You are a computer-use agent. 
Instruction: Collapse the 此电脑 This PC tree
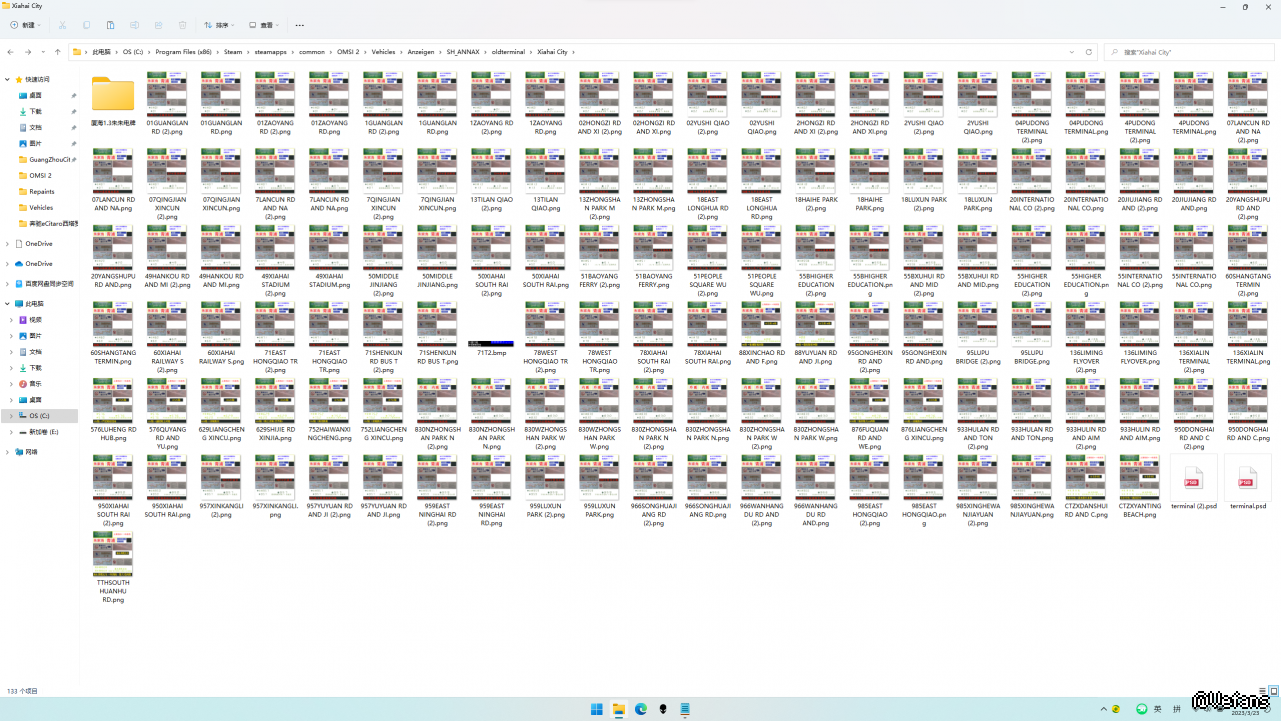click(7, 303)
